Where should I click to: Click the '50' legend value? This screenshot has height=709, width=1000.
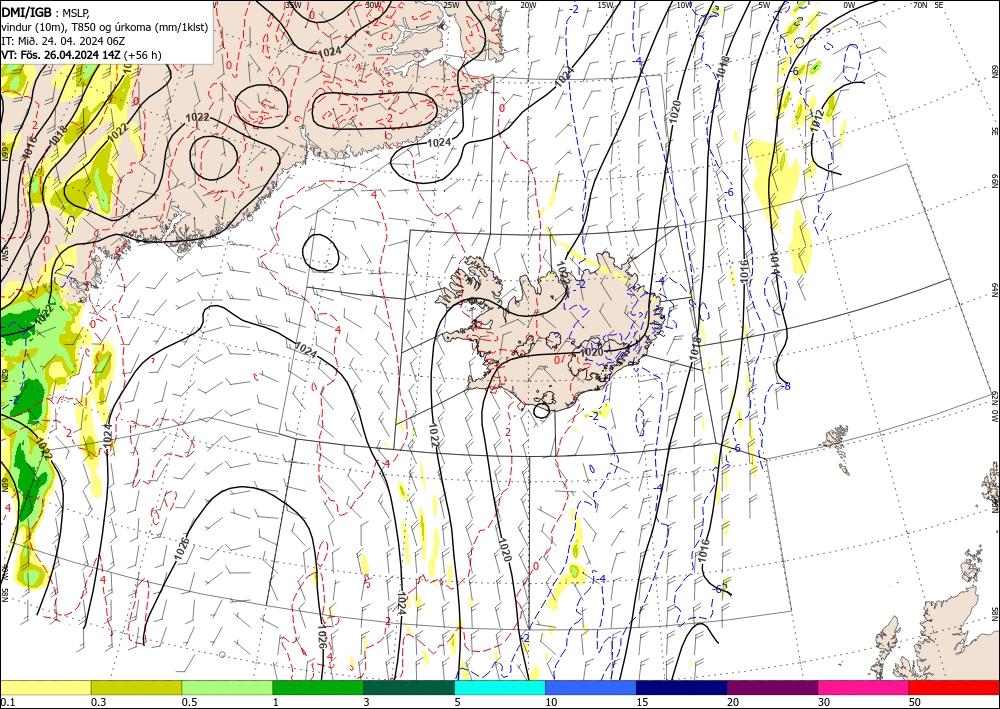click(x=915, y=702)
